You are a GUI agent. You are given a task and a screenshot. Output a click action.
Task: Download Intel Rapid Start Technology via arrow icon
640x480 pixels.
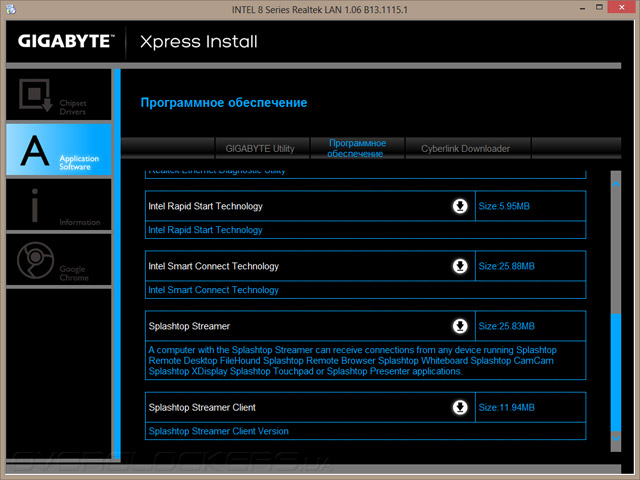[460, 207]
